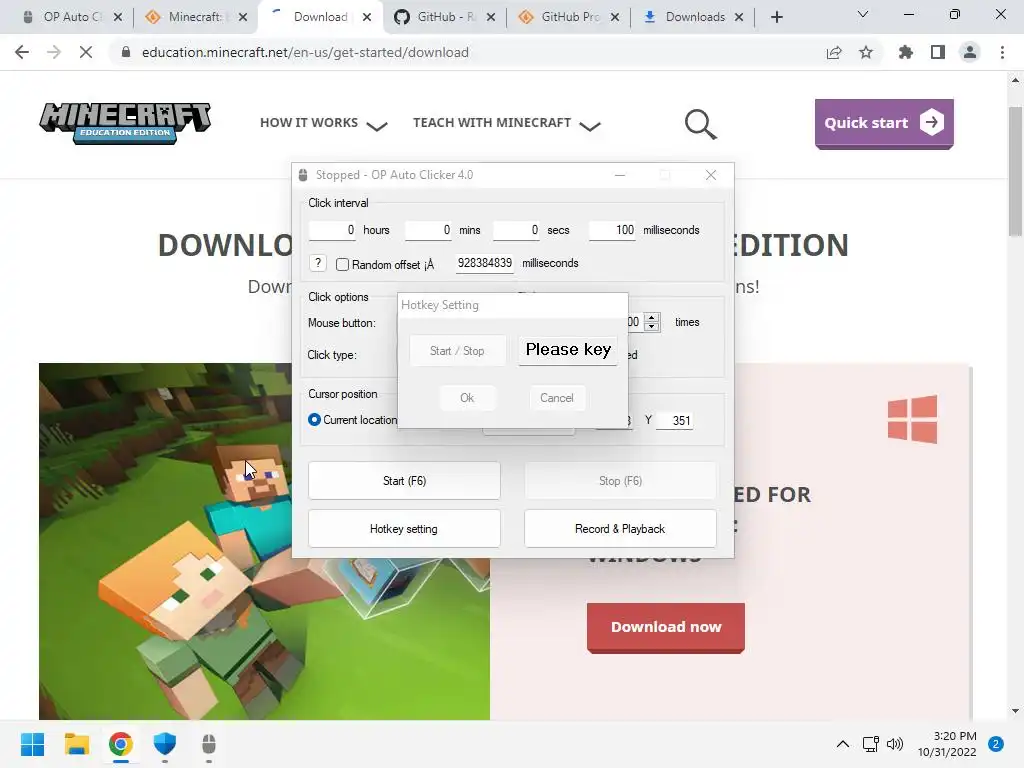
Task: Click the random offset value 928384839
Action: (x=484, y=263)
